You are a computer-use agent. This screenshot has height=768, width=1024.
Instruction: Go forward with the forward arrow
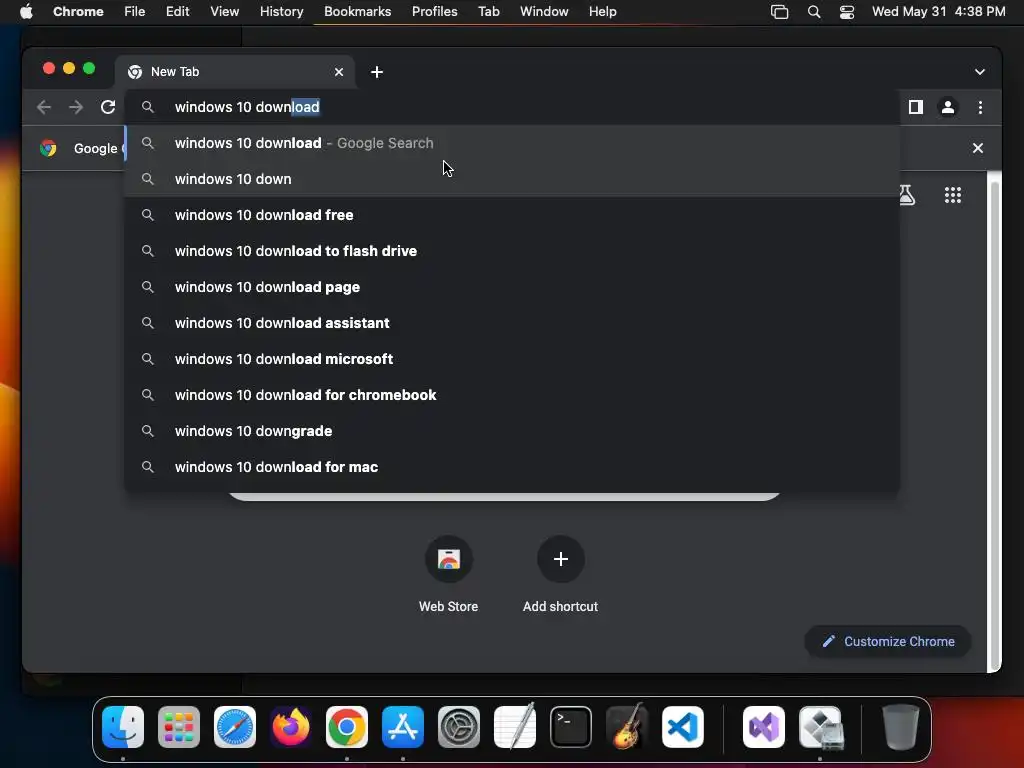pos(76,107)
